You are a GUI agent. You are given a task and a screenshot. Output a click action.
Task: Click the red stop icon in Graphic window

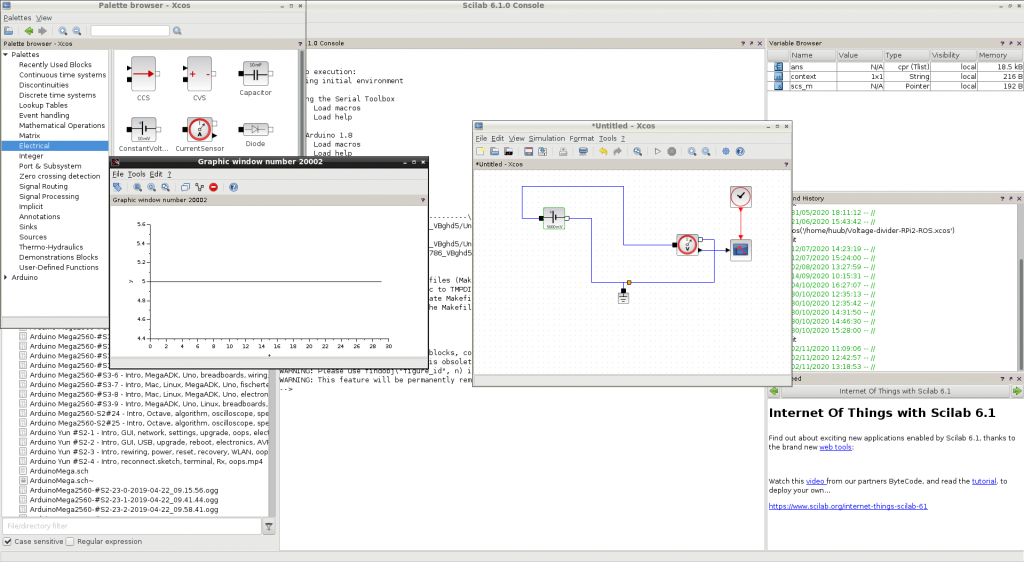tap(214, 187)
